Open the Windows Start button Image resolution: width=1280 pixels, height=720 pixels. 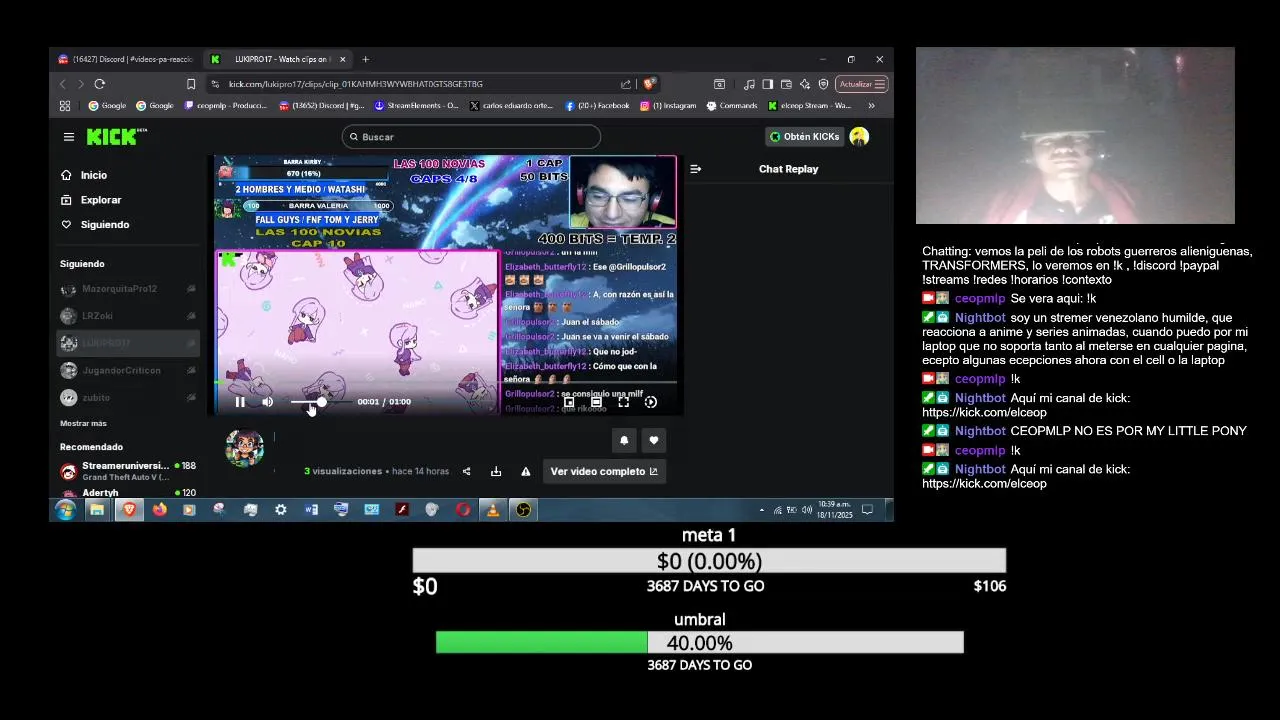[x=65, y=510]
